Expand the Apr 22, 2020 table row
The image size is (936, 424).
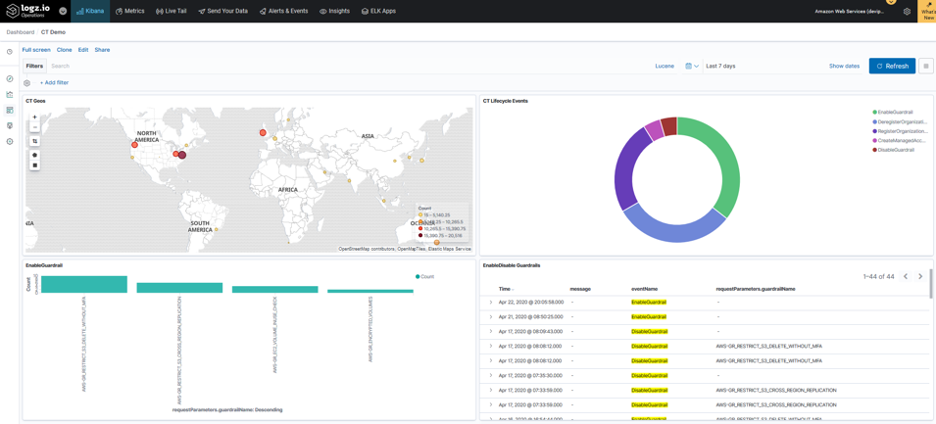click(x=490, y=302)
